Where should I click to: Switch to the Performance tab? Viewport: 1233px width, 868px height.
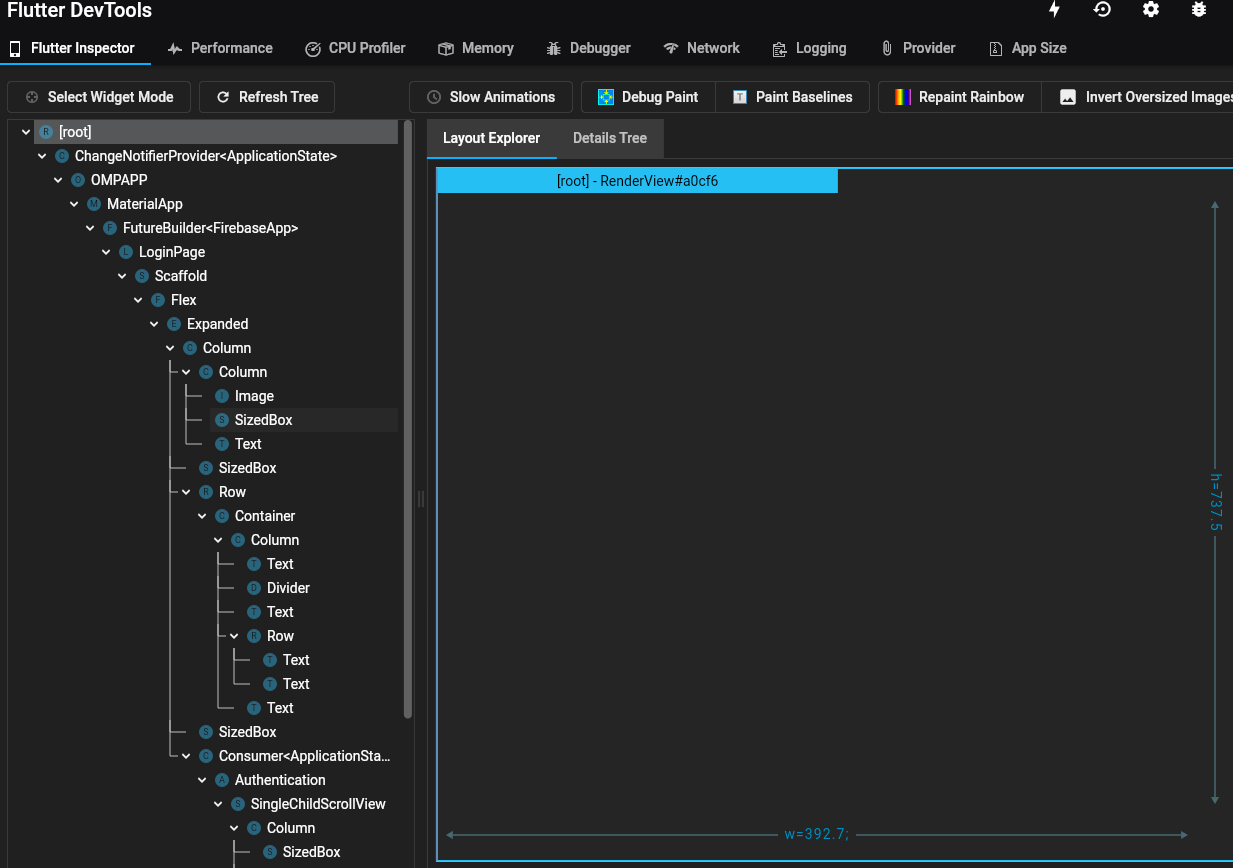(x=220, y=48)
